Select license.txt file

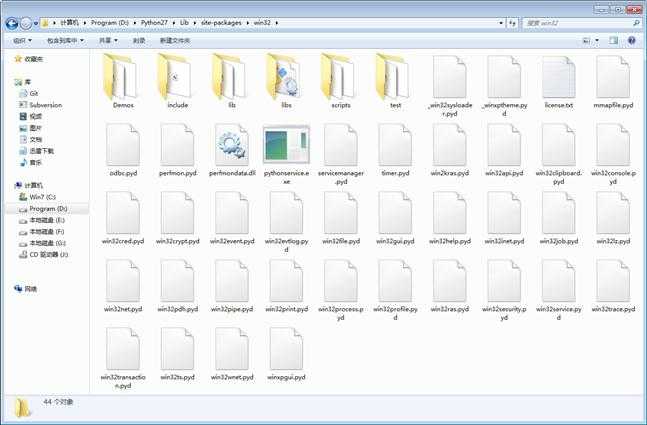[559, 81]
